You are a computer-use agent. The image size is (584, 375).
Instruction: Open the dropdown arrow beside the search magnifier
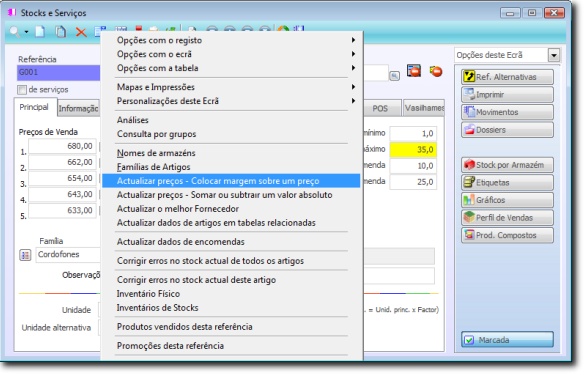26,32
